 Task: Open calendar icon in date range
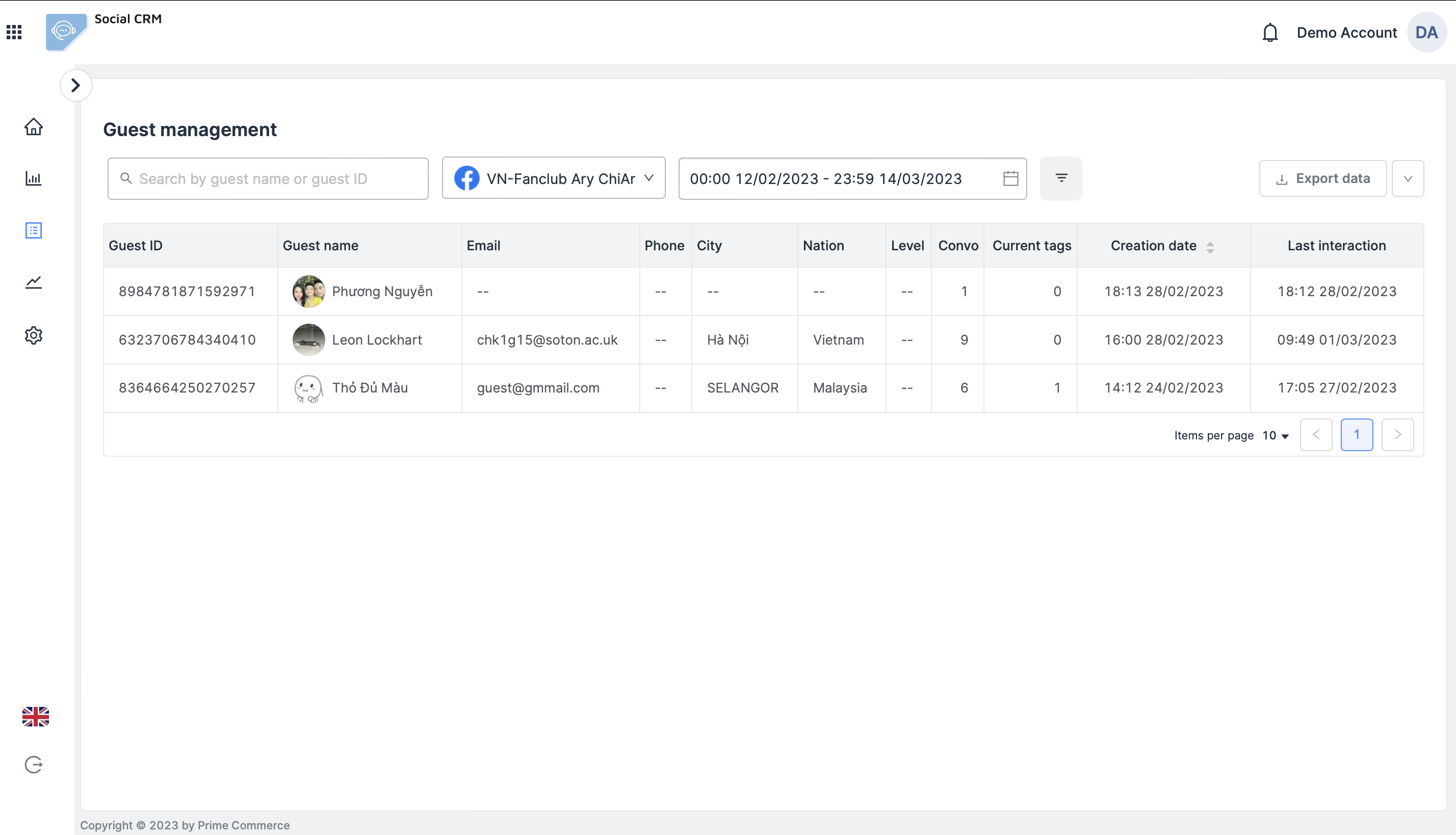point(1010,178)
